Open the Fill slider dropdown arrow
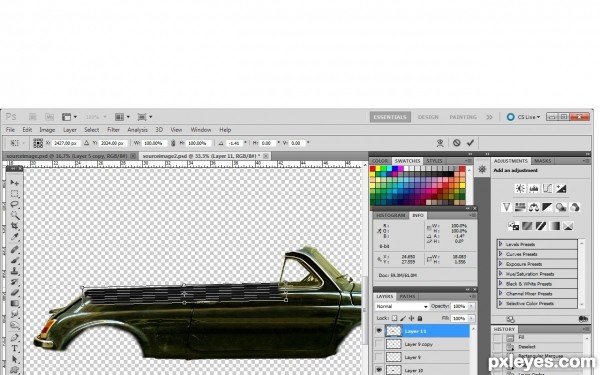Image resolution: width=600 pixels, height=375 pixels. (471, 318)
